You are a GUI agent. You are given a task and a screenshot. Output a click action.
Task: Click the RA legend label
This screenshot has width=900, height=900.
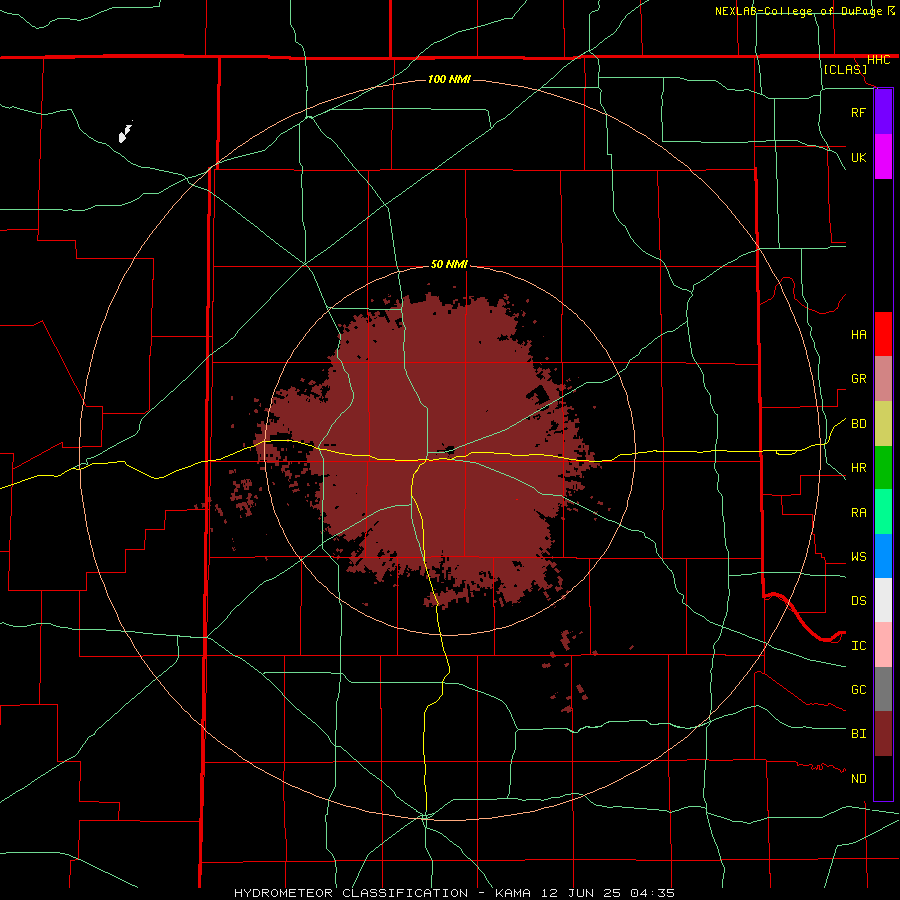[x=858, y=513]
